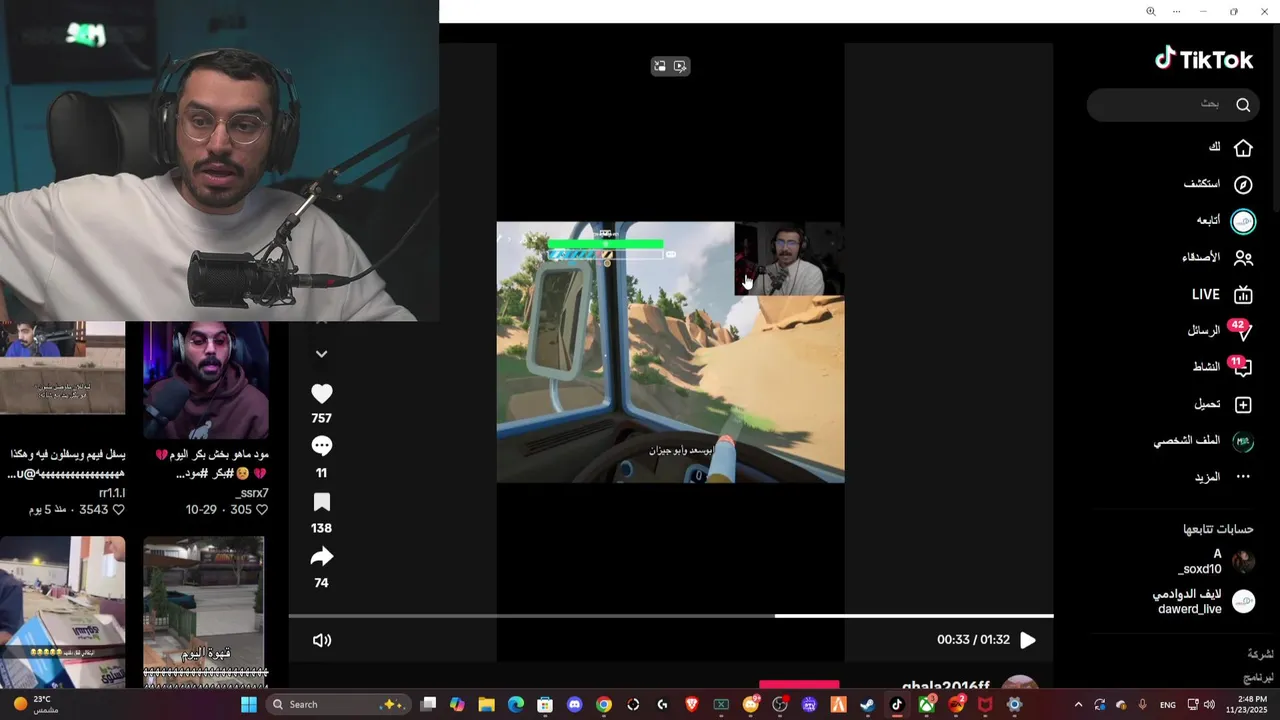Click the zoom magnifier in window title bar
This screenshot has width=1280, height=720.
1150,11
